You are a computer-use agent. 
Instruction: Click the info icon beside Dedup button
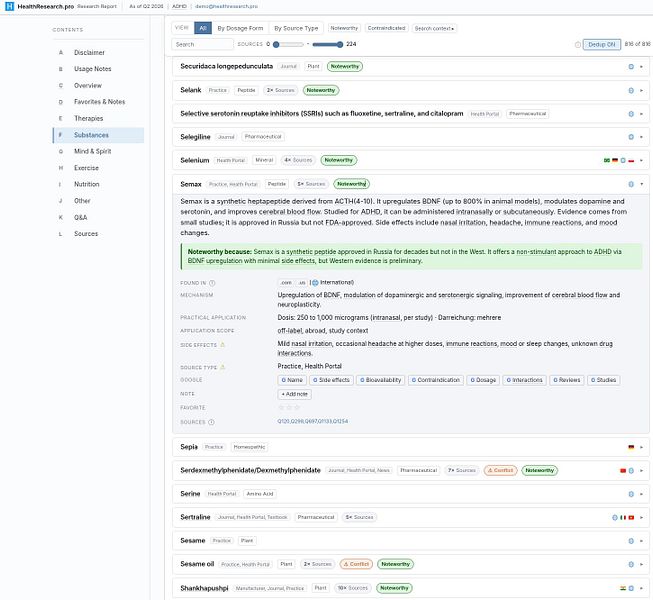578,45
